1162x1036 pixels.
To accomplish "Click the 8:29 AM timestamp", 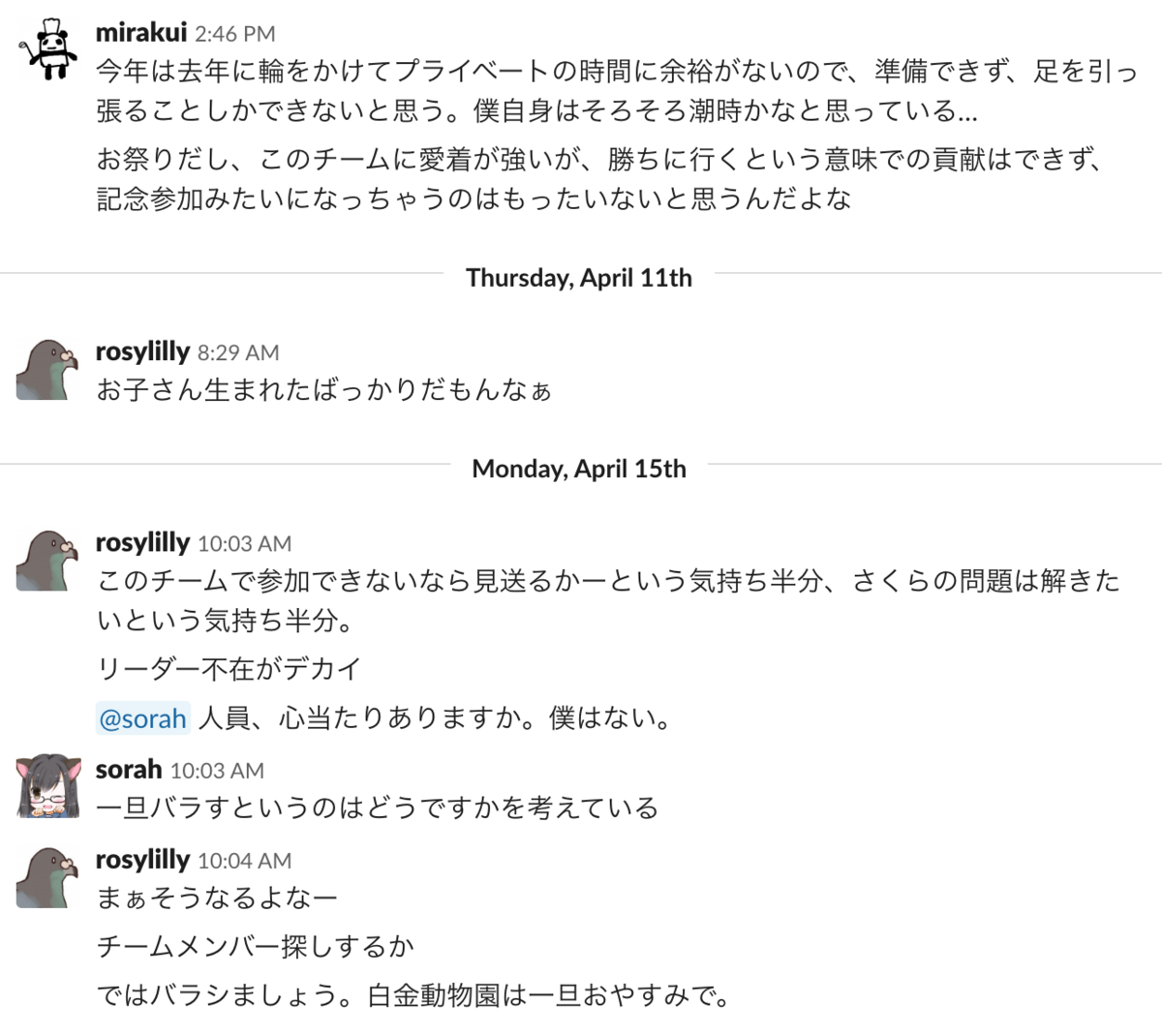I will (239, 352).
